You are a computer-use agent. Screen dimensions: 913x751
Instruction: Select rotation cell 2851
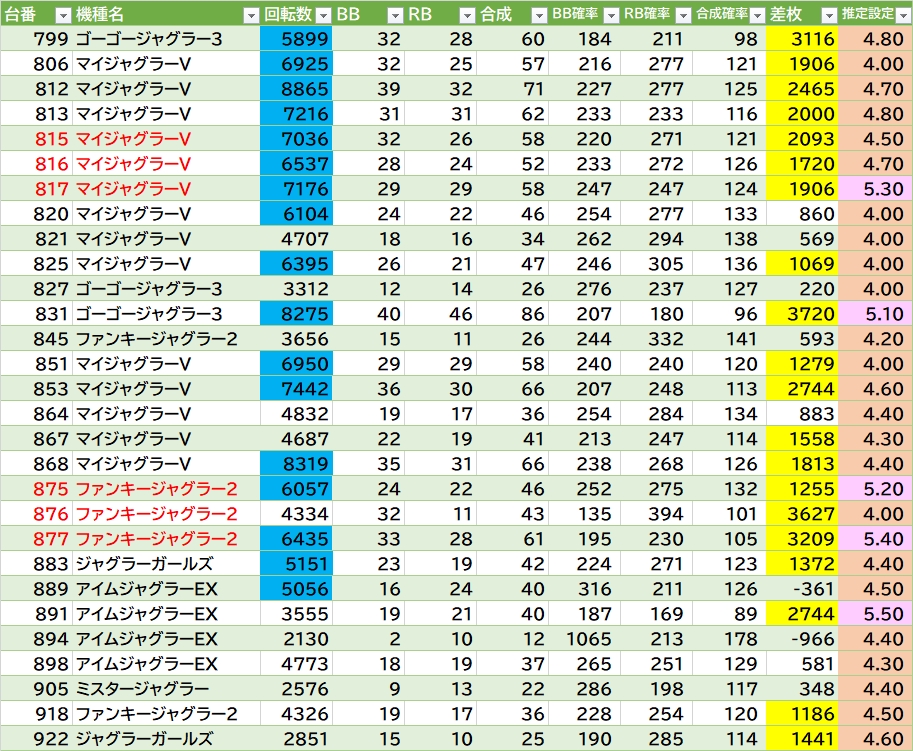(x=296, y=739)
